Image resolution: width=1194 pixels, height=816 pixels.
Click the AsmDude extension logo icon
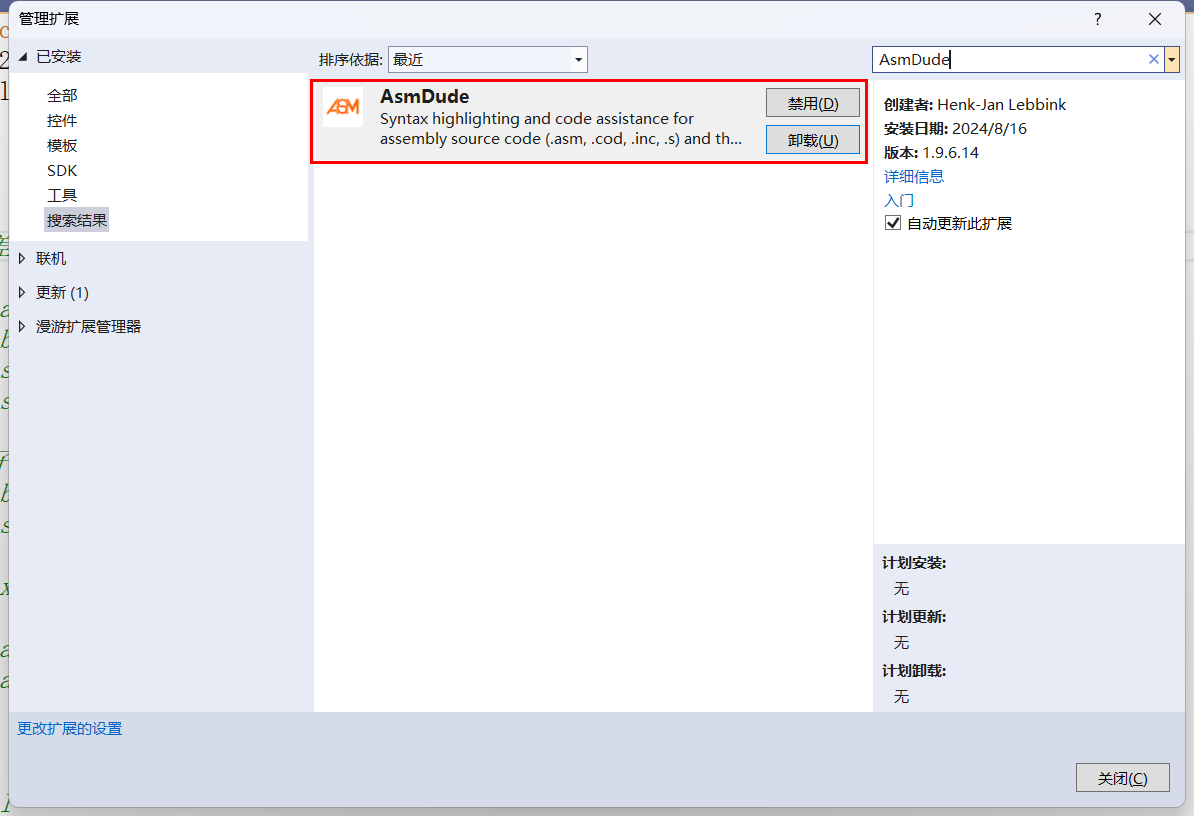point(343,107)
